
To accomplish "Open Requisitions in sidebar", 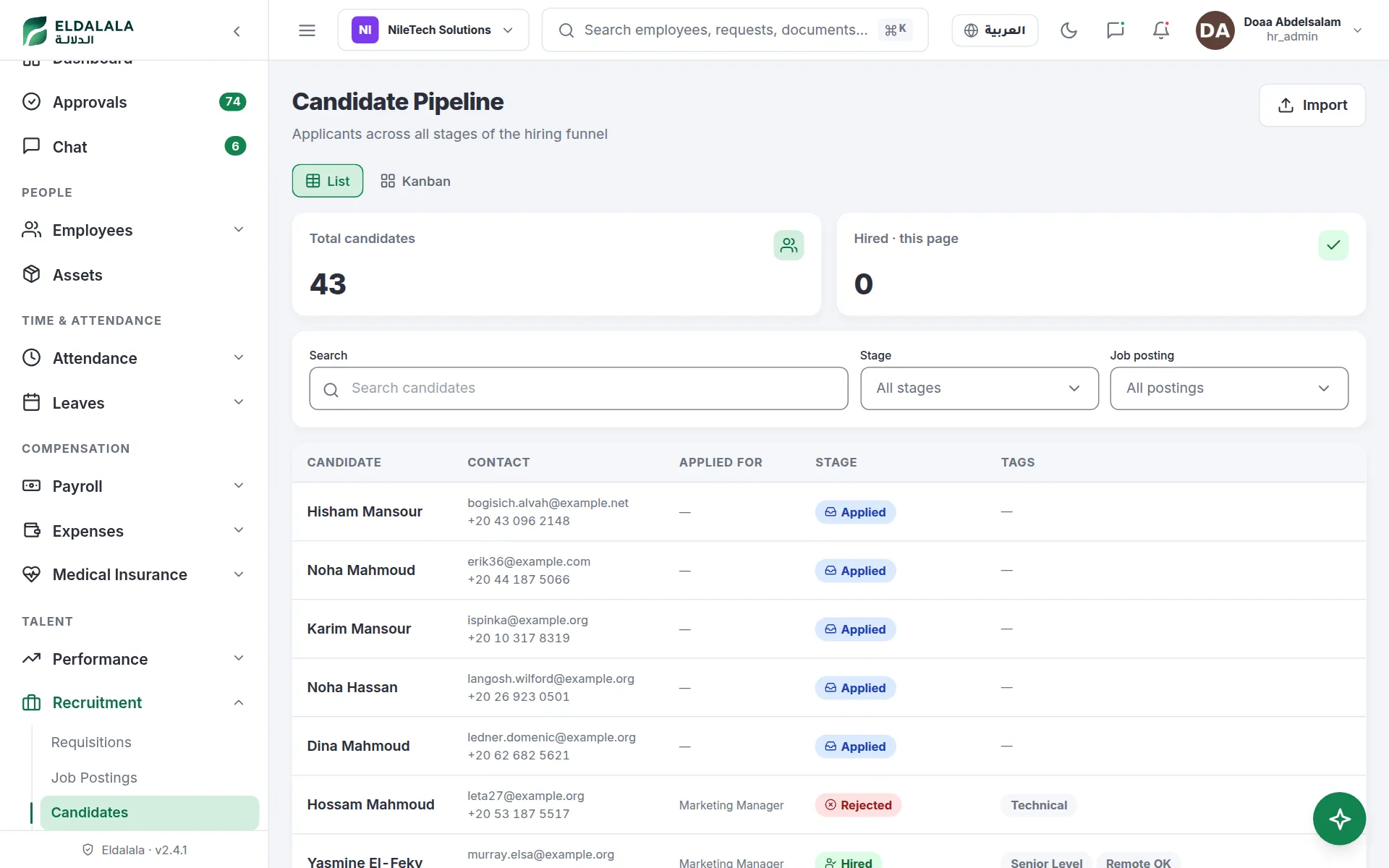I will [91, 742].
